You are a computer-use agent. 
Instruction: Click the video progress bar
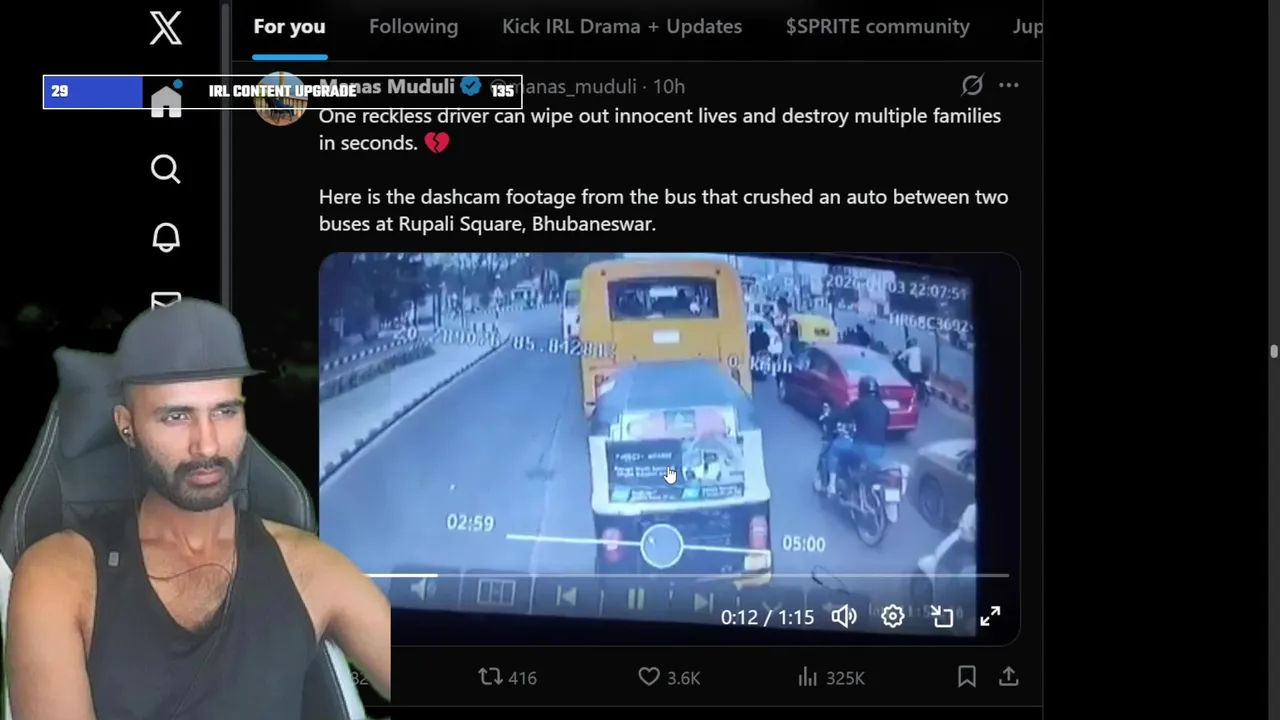point(685,576)
